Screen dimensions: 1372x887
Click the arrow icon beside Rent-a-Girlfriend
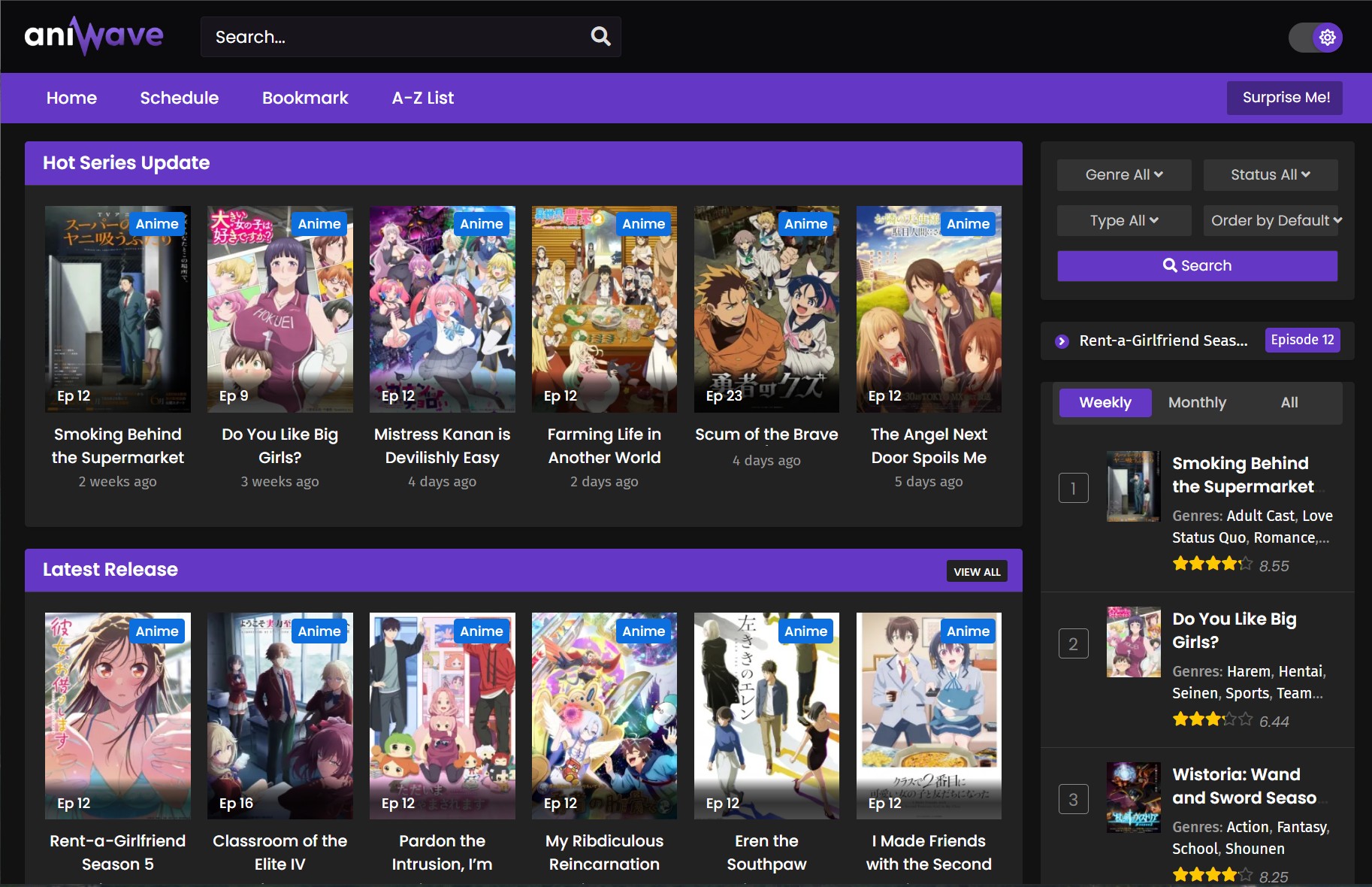click(1062, 341)
